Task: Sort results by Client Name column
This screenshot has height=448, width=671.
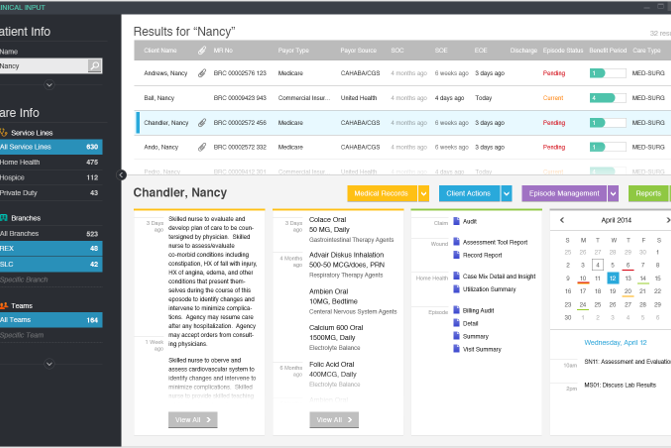Action: 161,50
